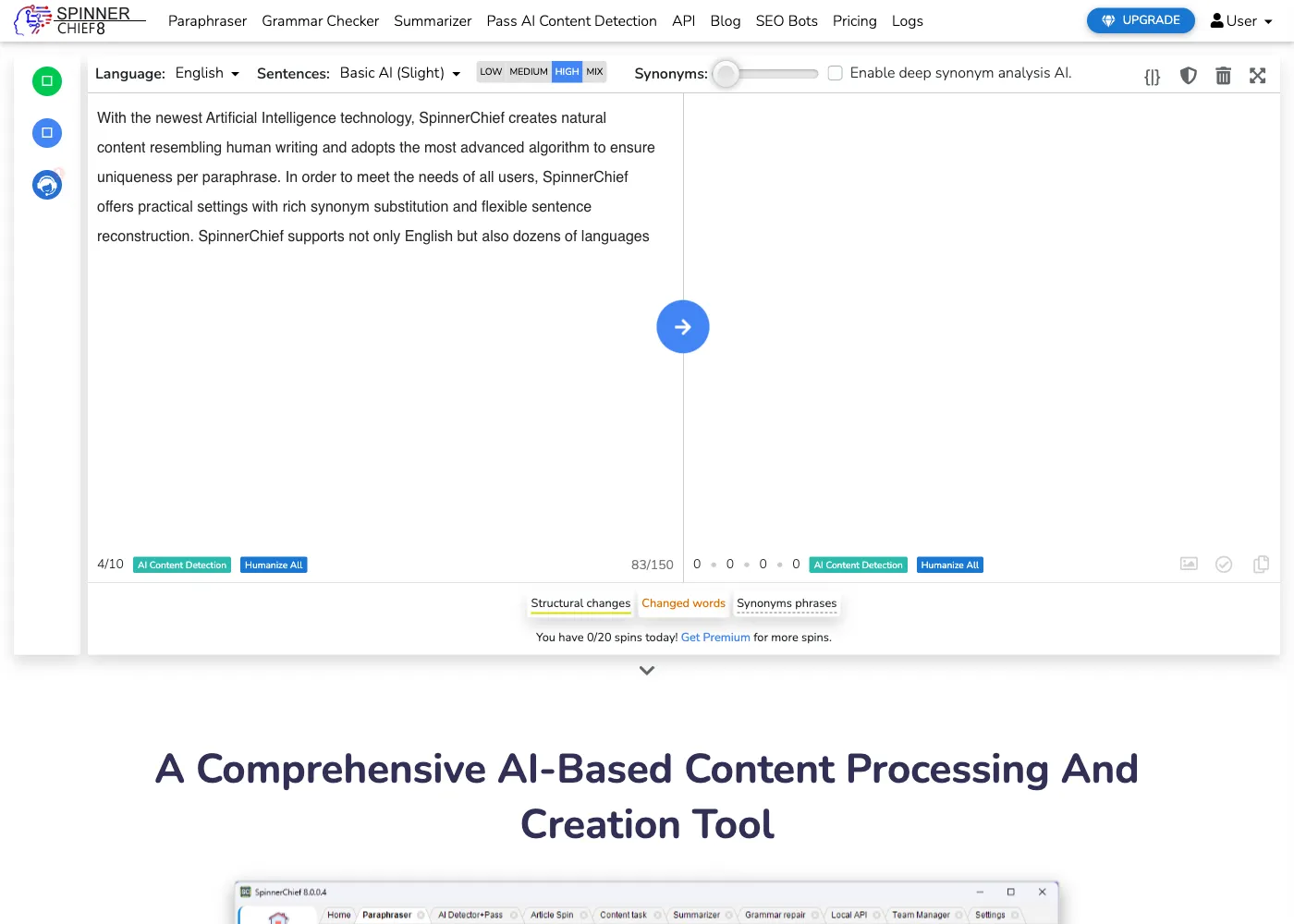Open the API menu item
This screenshot has width=1294, height=924.
pyautogui.click(x=683, y=20)
